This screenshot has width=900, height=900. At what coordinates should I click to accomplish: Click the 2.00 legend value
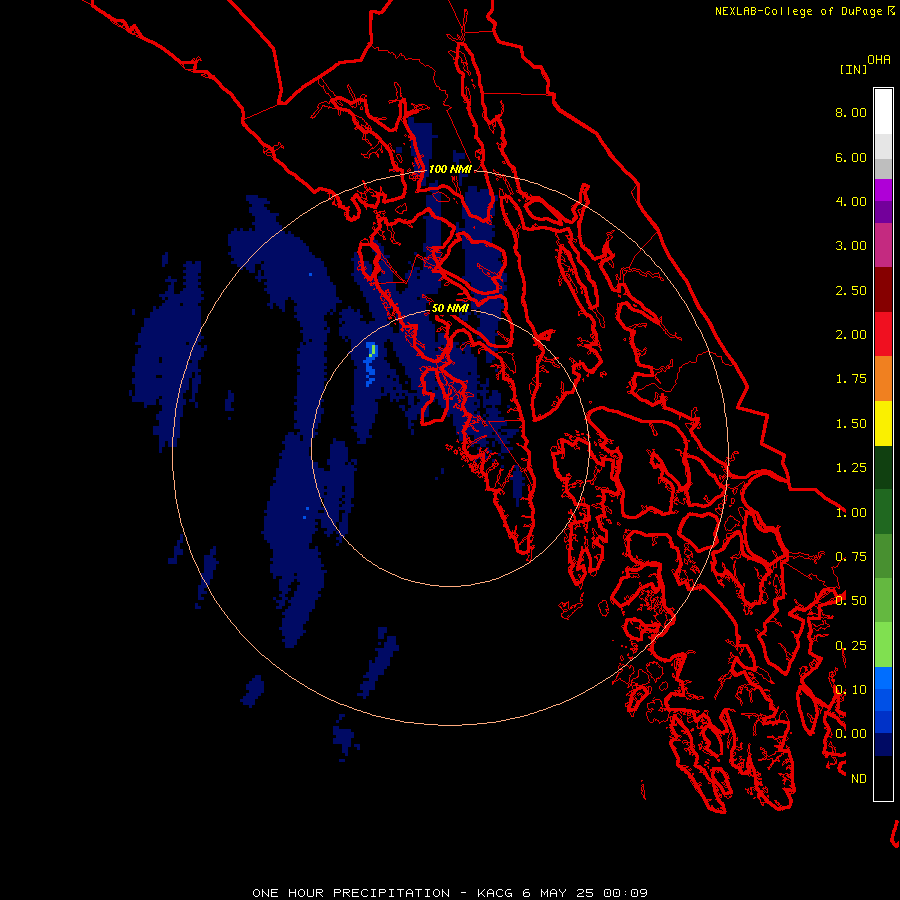851,335
